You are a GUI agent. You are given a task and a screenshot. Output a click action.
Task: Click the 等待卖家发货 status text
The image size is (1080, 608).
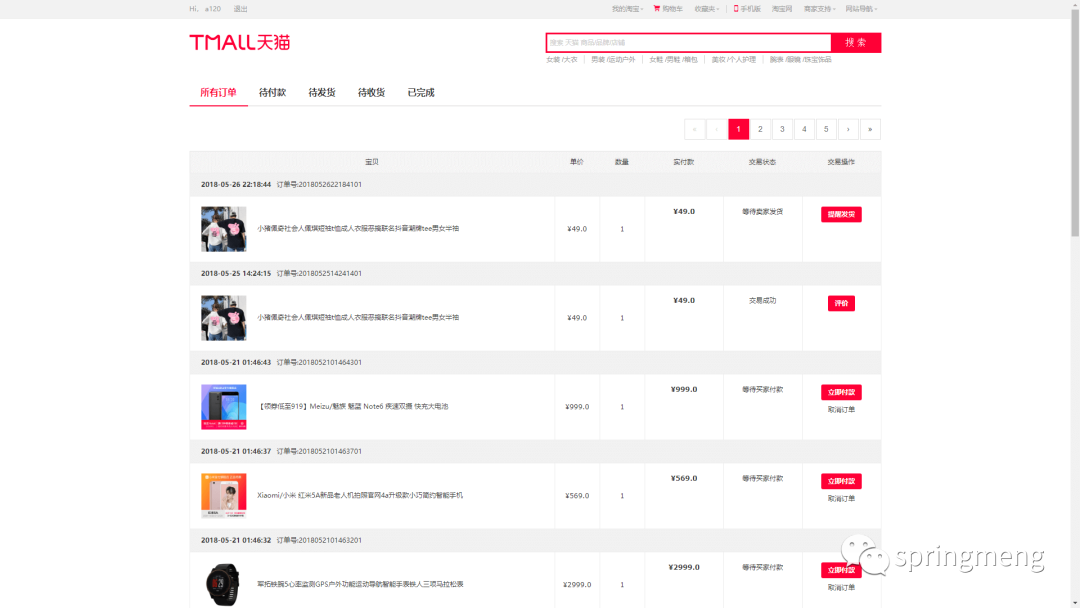762,212
